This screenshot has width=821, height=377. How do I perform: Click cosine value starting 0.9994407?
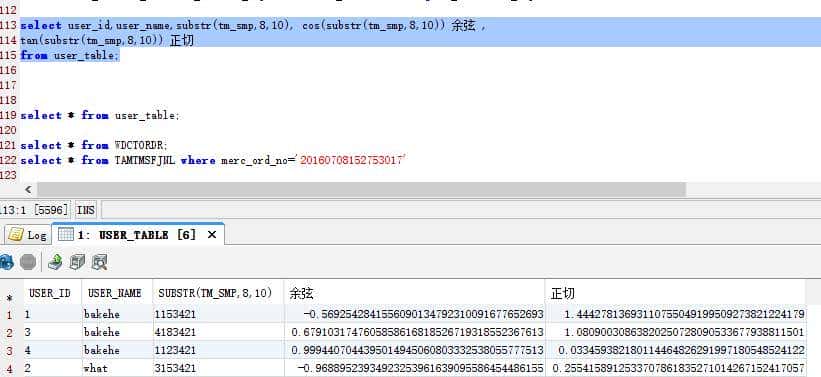pyautogui.click(x=414, y=350)
